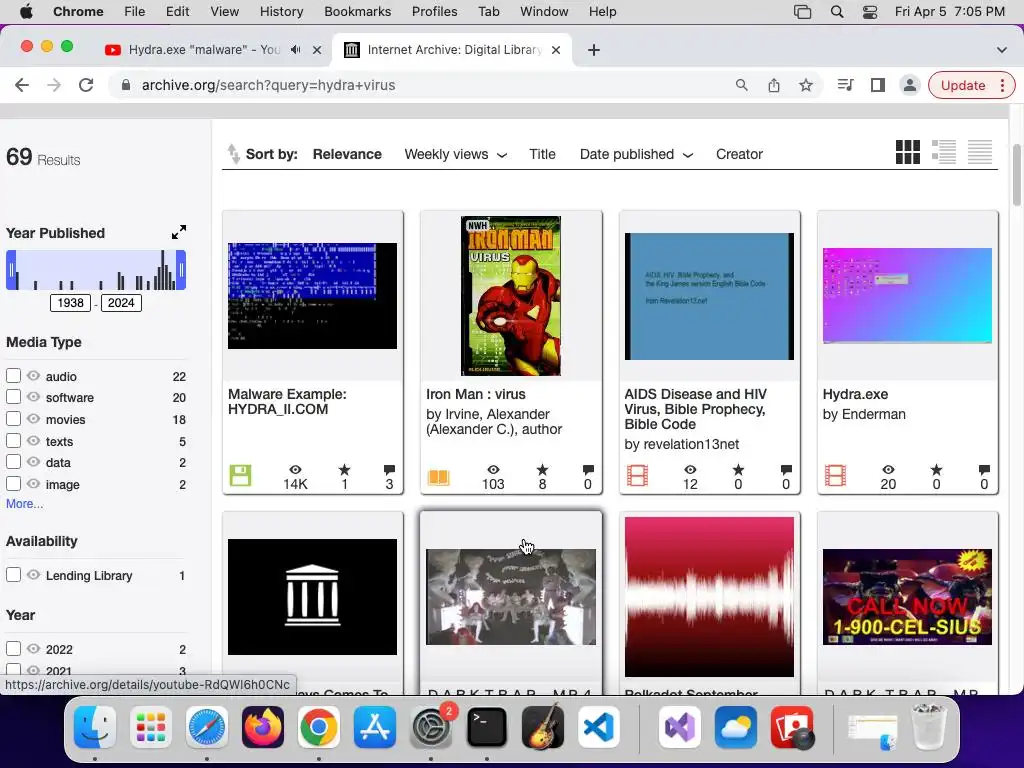This screenshot has width=1024, height=768.
Task: Check the movies media type filter
Action: [x=13, y=419]
